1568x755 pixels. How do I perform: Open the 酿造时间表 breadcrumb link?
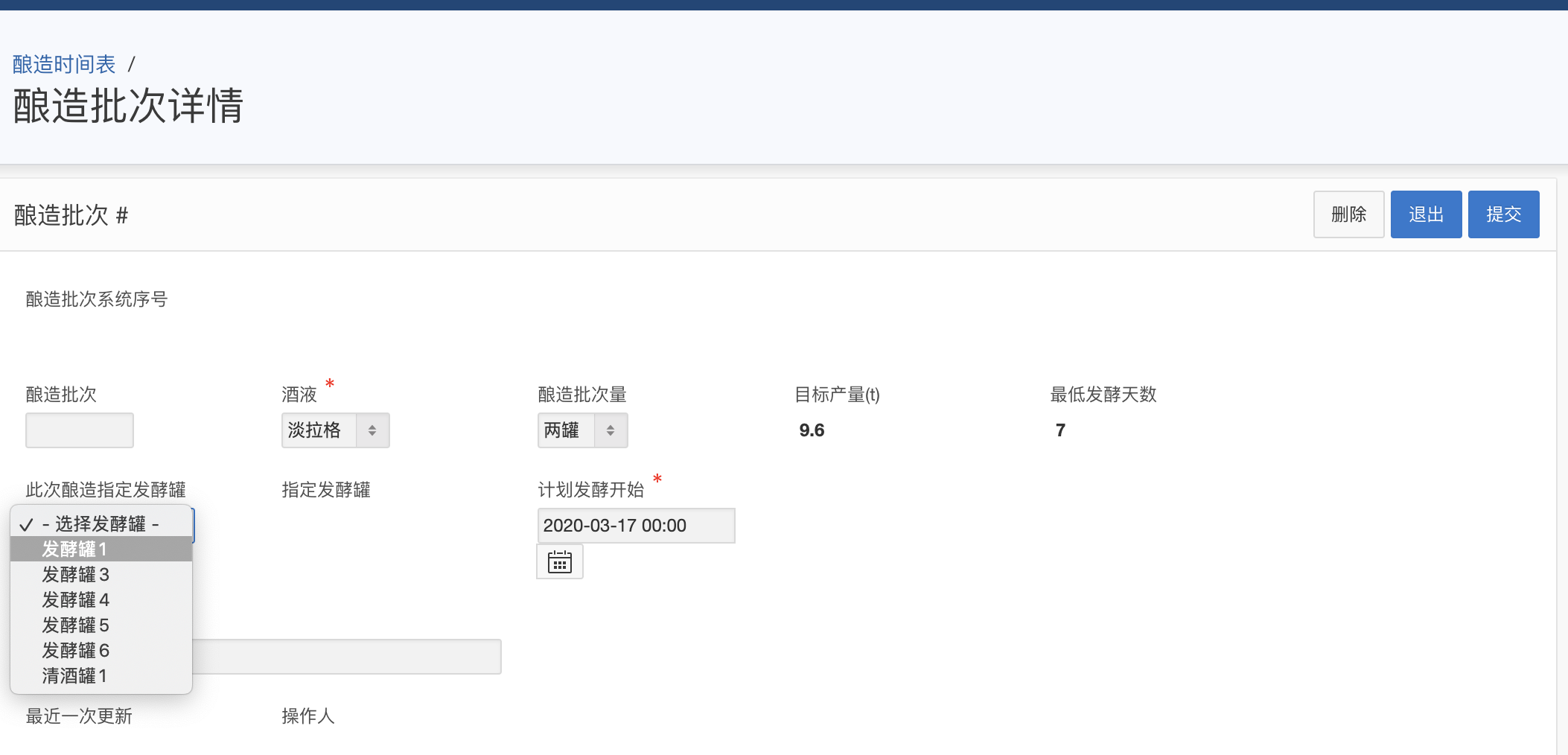64,65
